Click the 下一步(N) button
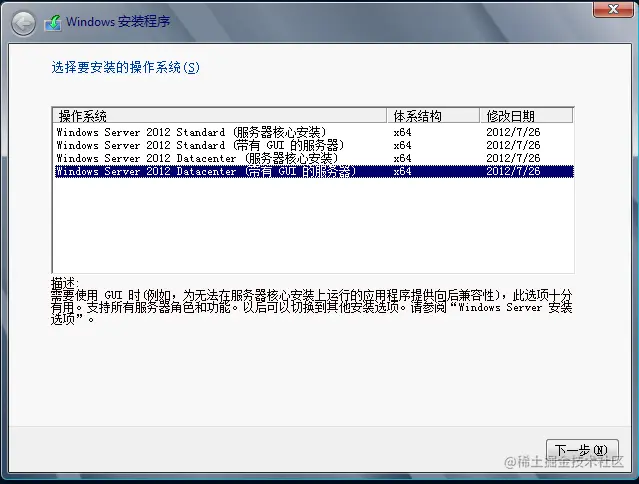Image resolution: width=639 pixels, height=484 pixels. 582,450
